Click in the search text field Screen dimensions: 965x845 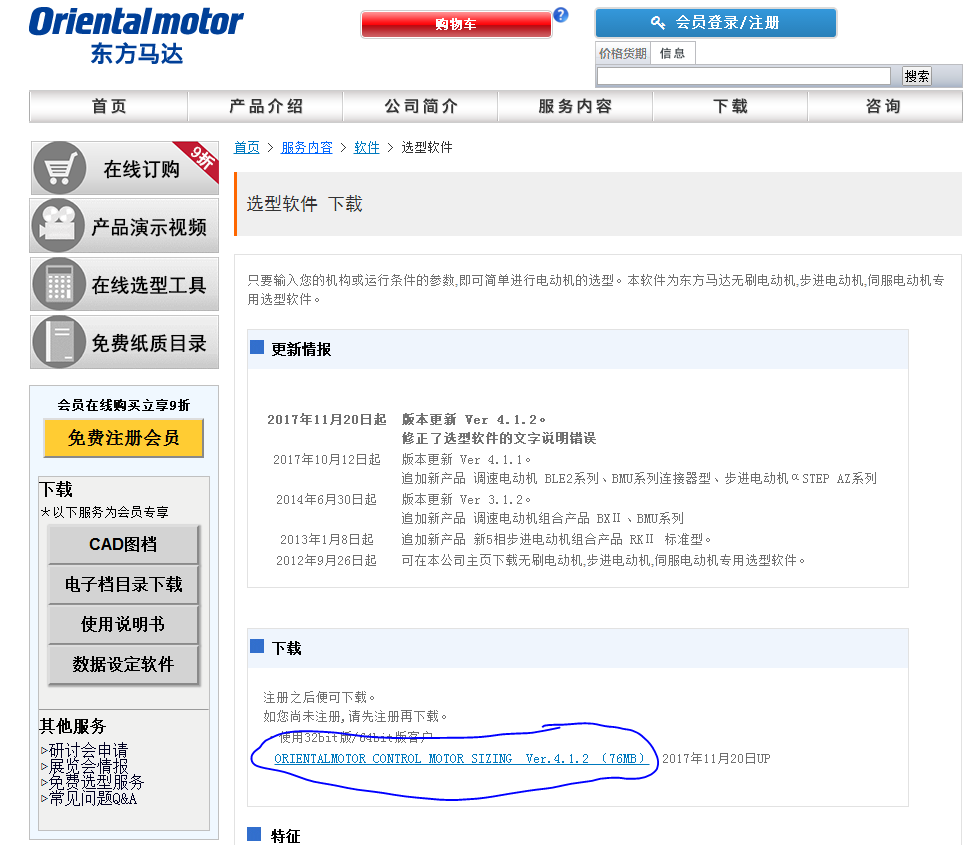pyautogui.click(x=743, y=76)
